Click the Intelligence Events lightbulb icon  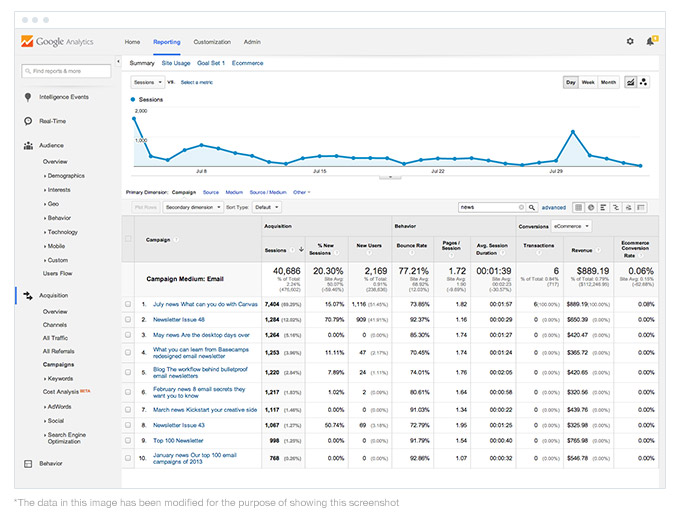tap(28, 97)
